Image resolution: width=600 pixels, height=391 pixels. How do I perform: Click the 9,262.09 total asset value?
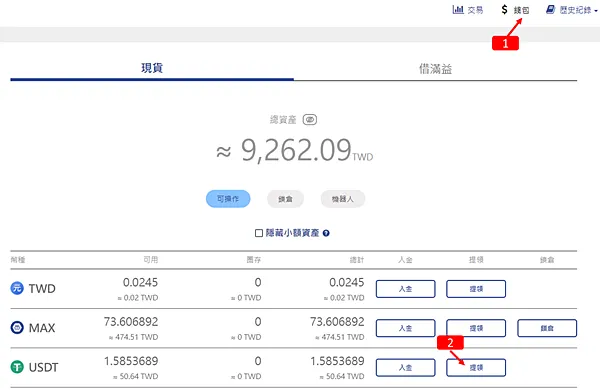tap(296, 150)
